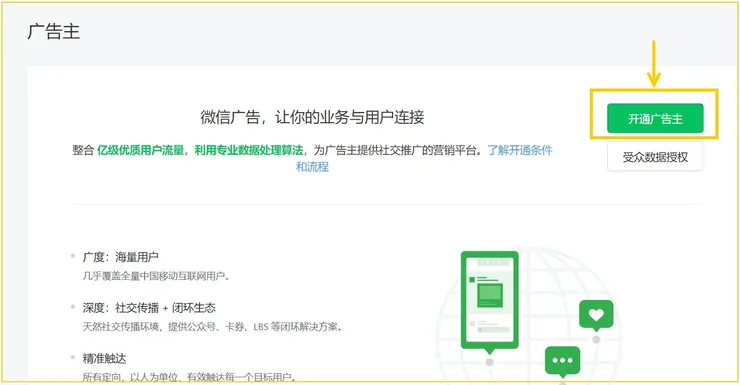Image resolution: width=740 pixels, height=385 pixels.
Task: Click description 天然社交传播环境，提供公众号、卡券
Action: coord(165,326)
